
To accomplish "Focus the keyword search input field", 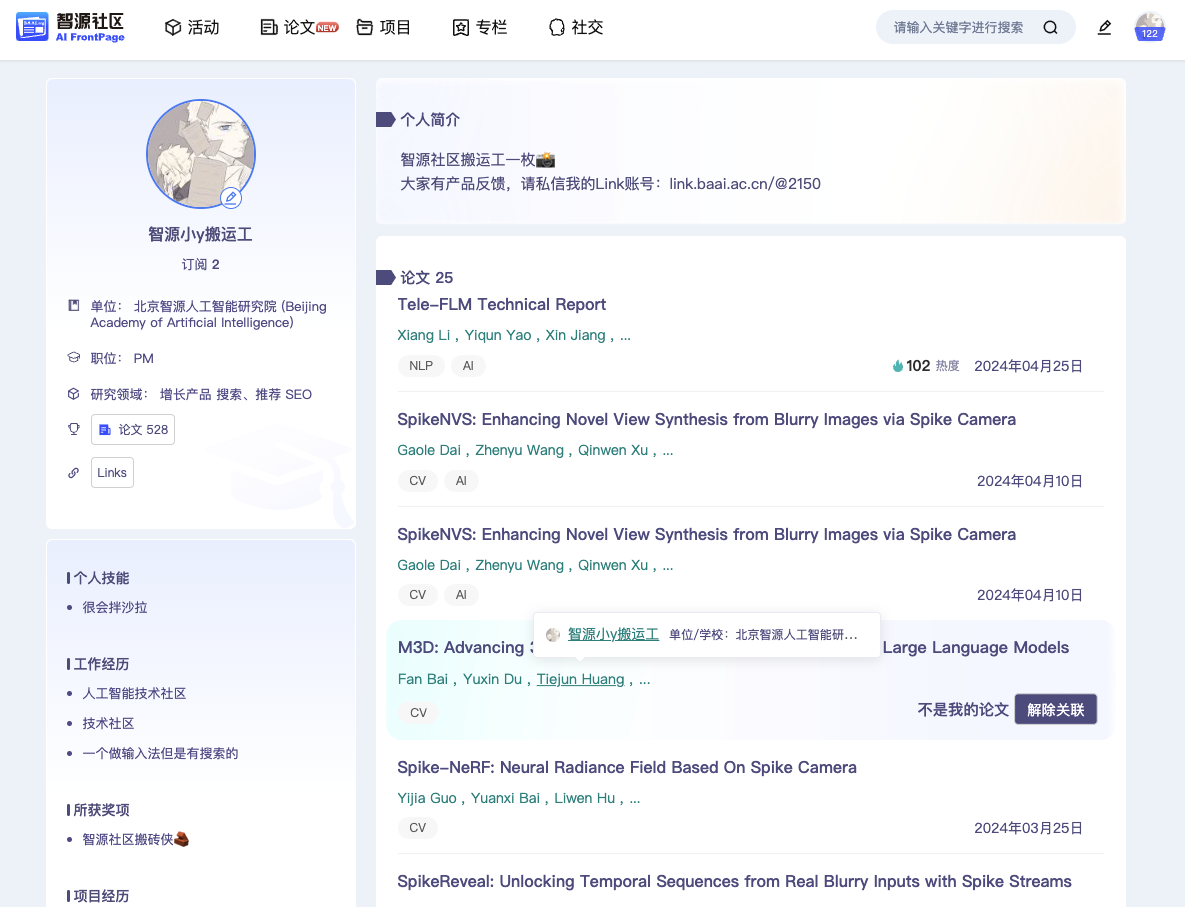I will point(958,28).
